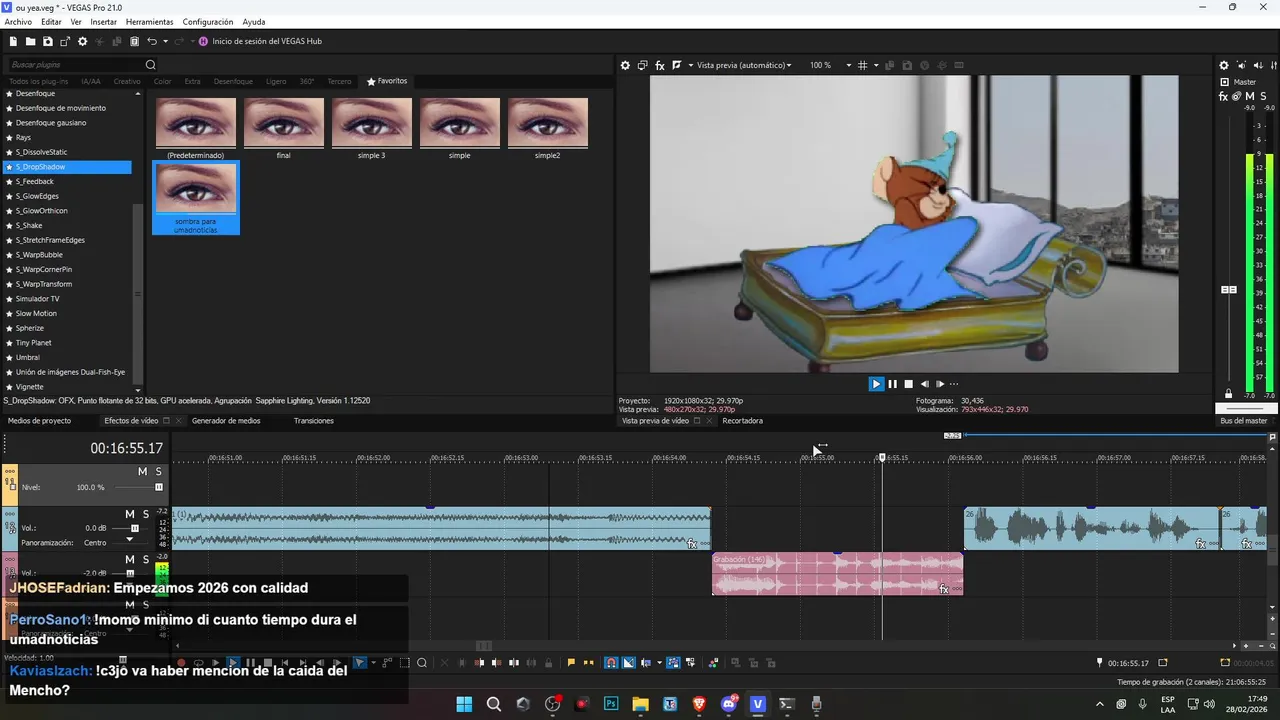1280x720 pixels.
Task: Select the zoom magnifier tool below timeline
Action: point(422,662)
